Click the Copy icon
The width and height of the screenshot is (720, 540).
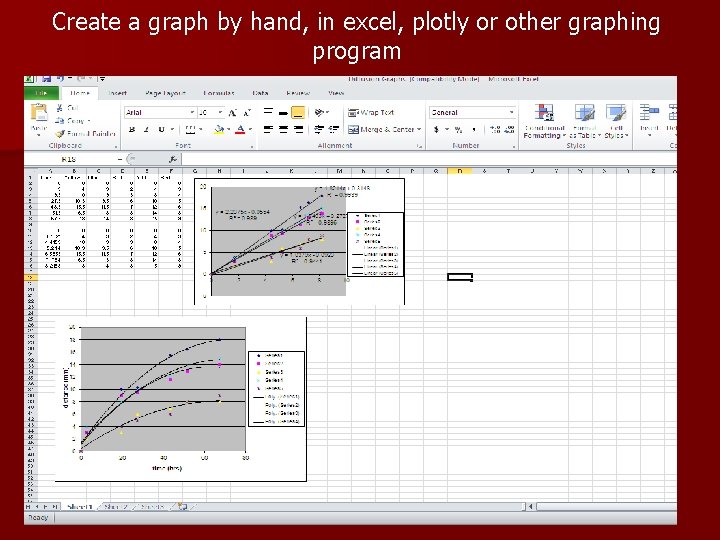(60, 121)
